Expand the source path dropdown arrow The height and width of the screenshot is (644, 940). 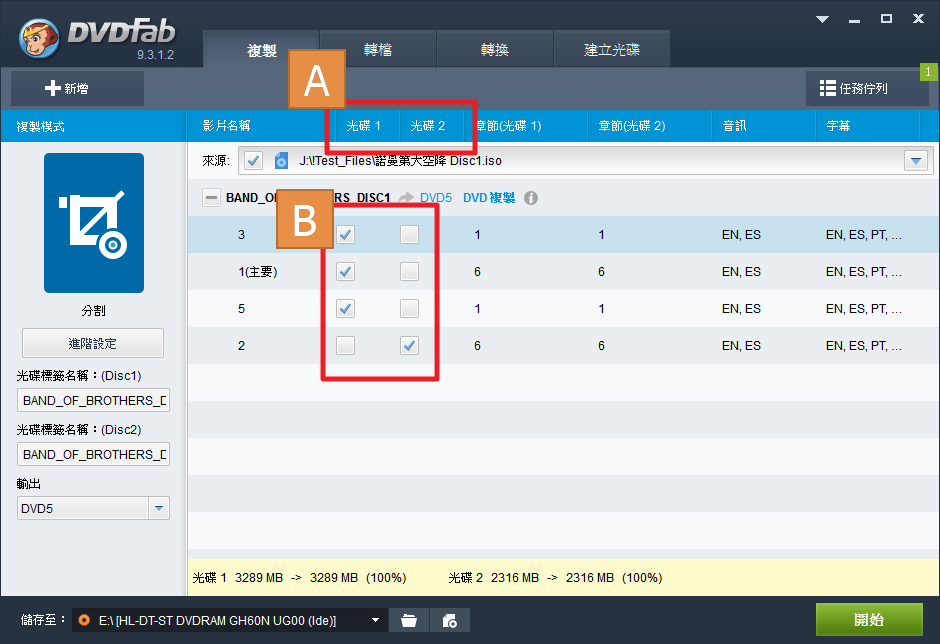tap(915, 161)
